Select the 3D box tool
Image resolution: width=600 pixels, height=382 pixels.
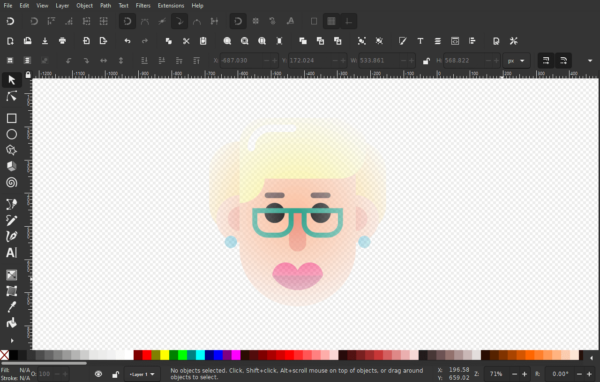(x=11, y=166)
